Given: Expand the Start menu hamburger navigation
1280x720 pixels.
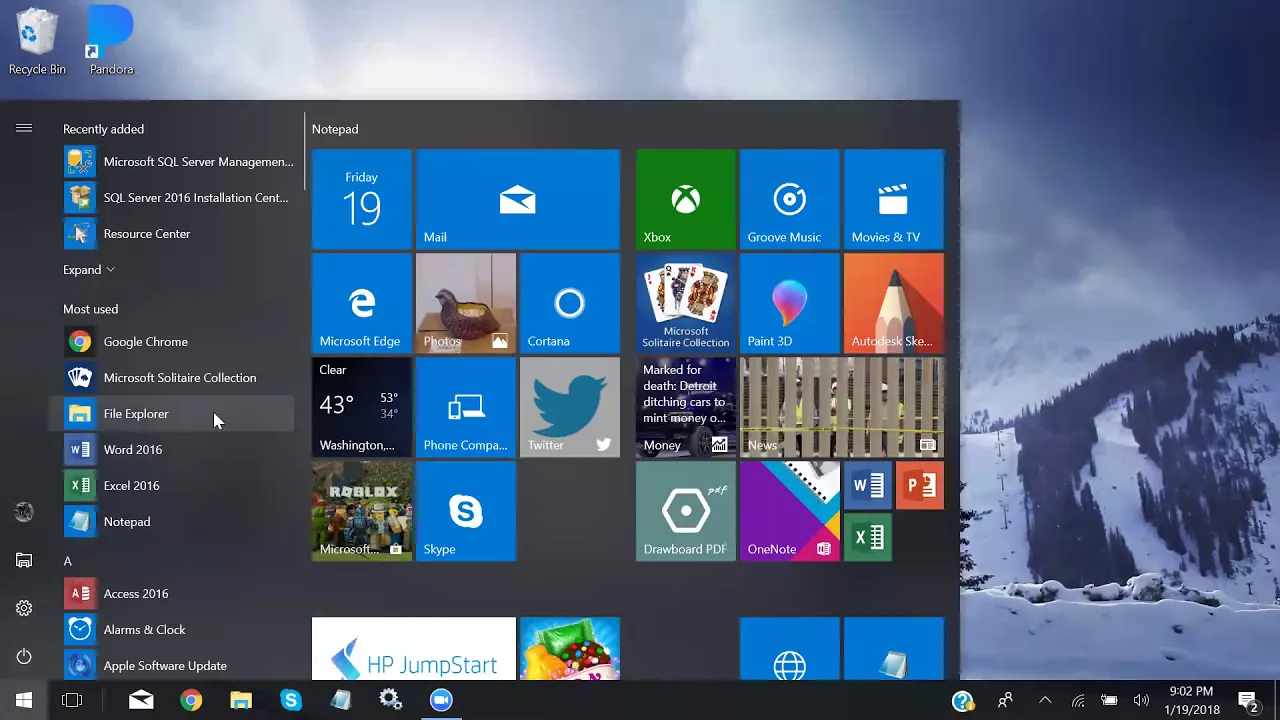Looking at the screenshot, I should [x=24, y=128].
